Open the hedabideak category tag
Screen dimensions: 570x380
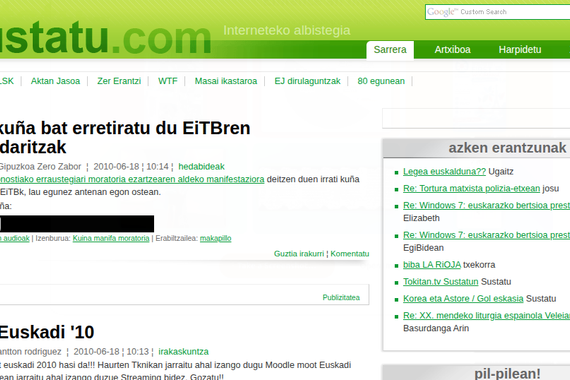[x=201, y=167]
